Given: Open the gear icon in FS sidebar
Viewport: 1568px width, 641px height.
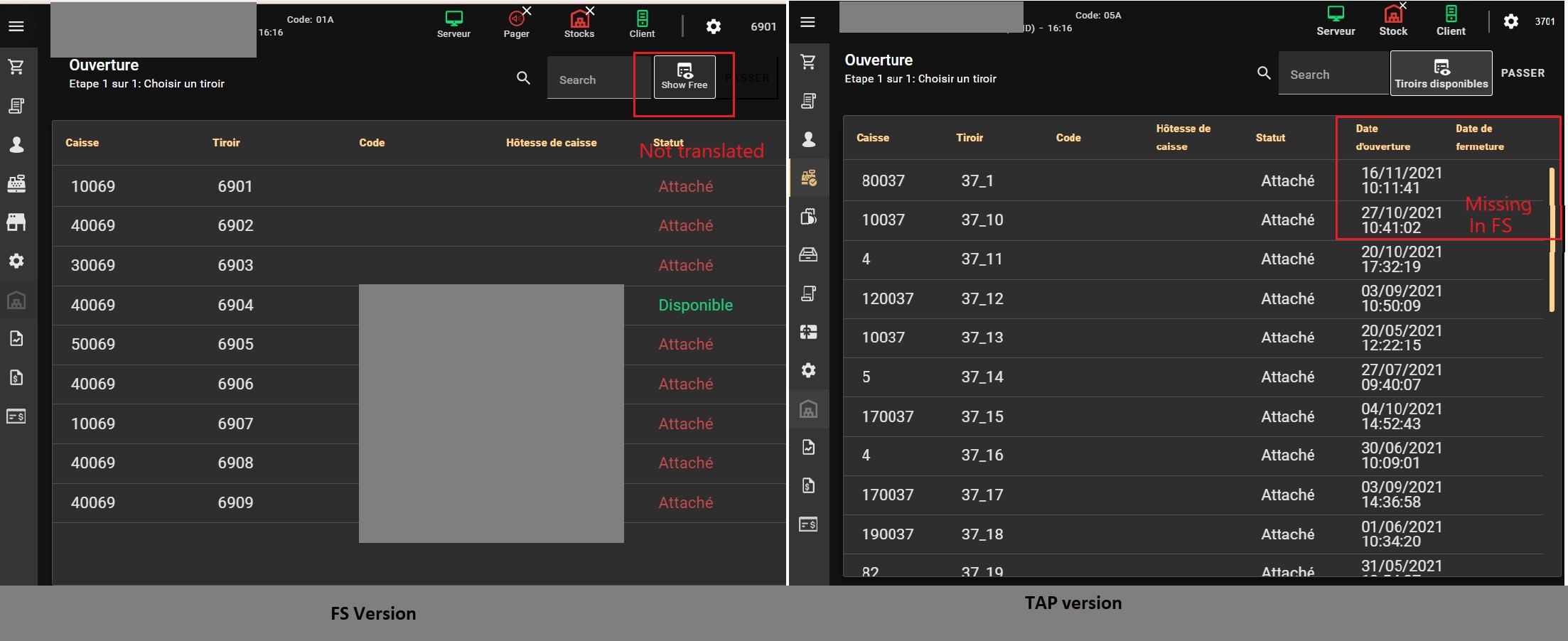Looking at the screenshot, I should point(16,261).
